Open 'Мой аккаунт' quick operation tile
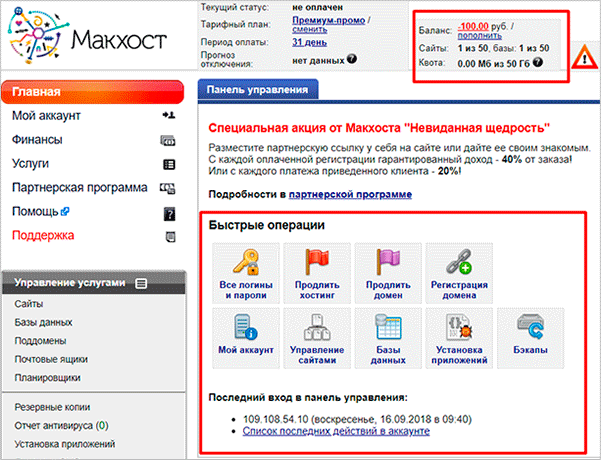 pyautogui.click(x=246, y=338)
